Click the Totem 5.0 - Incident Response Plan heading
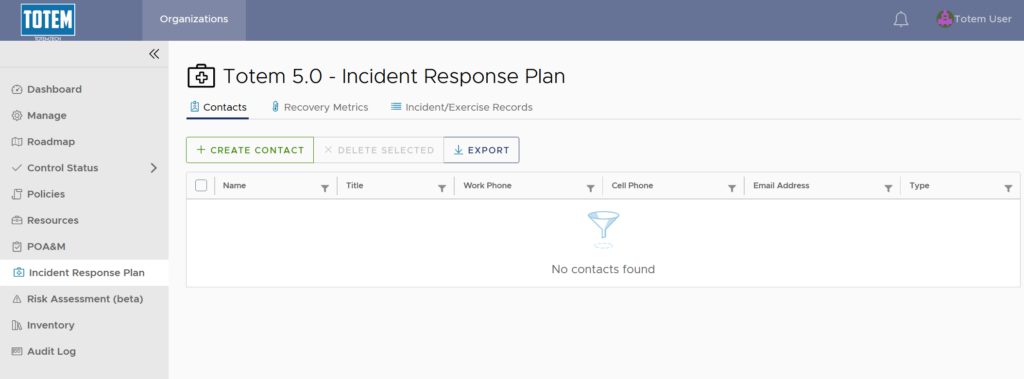This screenshot has height=379, width=1024. (394, 76)
